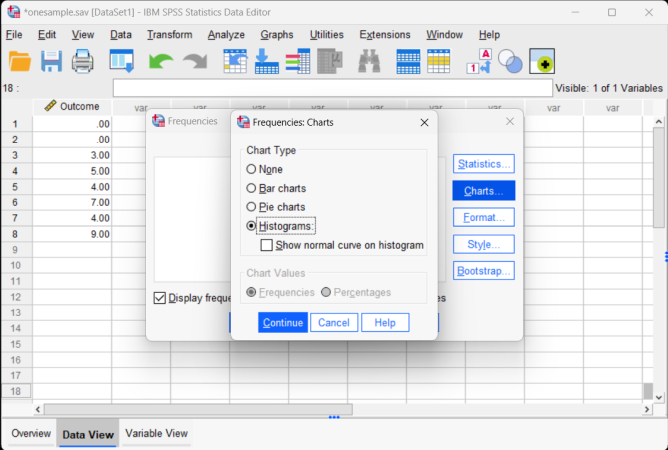Open Style... in Frequencies dialog
Viewport: 668px width, 450px height.
tap(484, 244)
